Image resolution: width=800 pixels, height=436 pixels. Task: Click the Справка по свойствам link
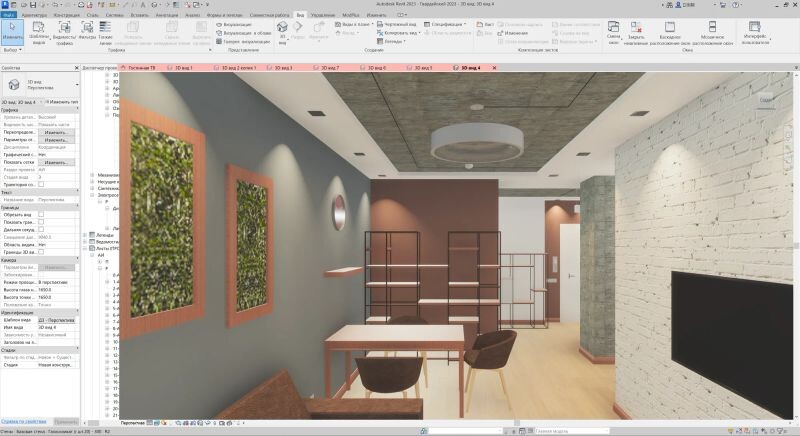pos(22,423)
